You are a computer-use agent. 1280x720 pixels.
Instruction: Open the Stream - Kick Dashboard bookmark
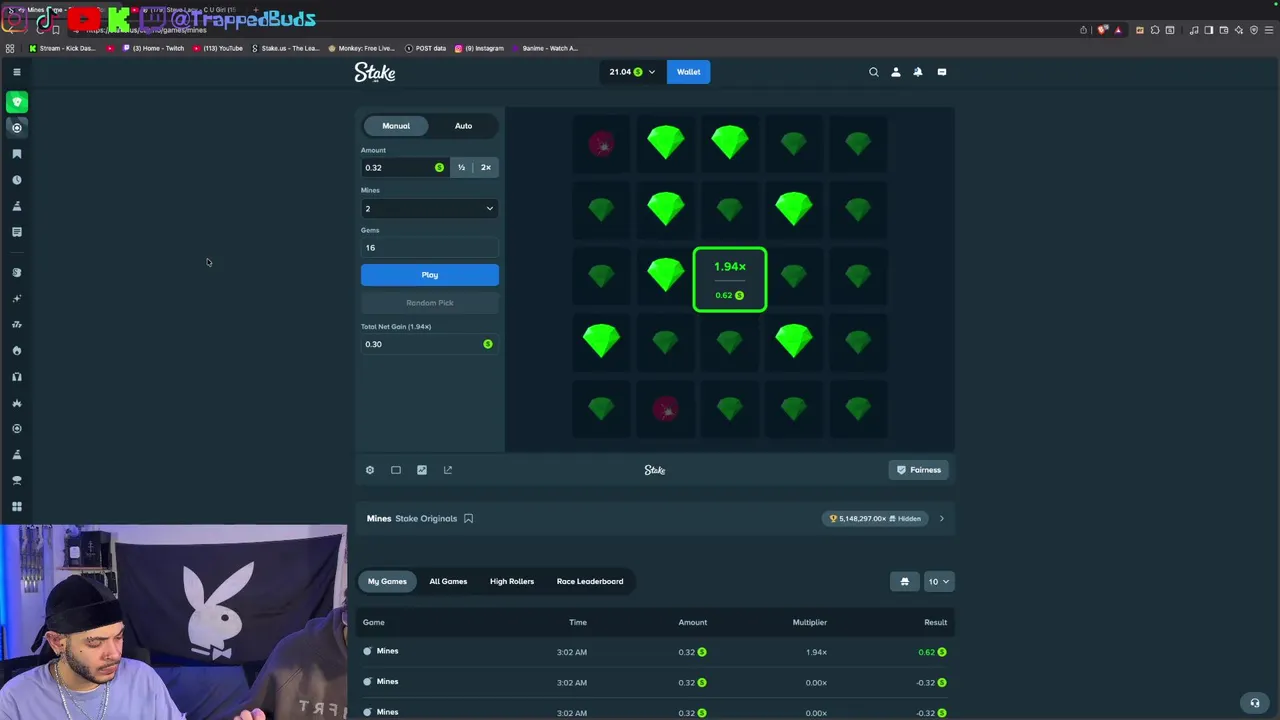point(63,48)
